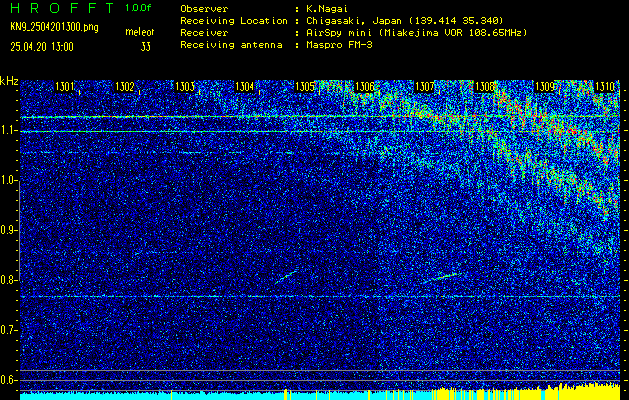
Task: Click the 1304 time marker
Action: coord(245,87)
